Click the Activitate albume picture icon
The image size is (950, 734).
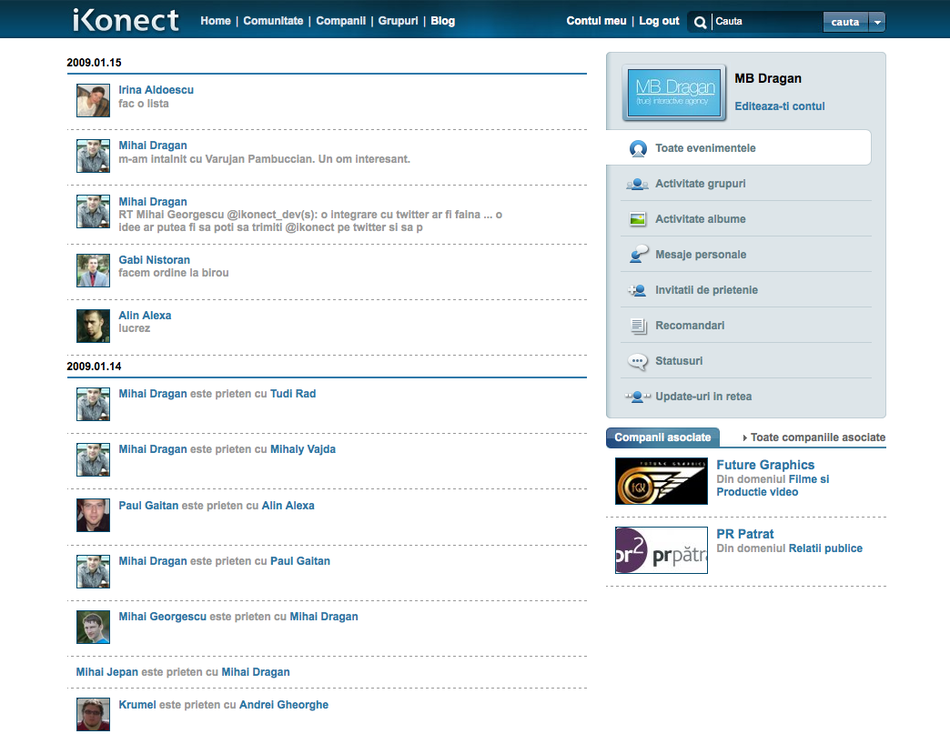click(x=637, y=219)
